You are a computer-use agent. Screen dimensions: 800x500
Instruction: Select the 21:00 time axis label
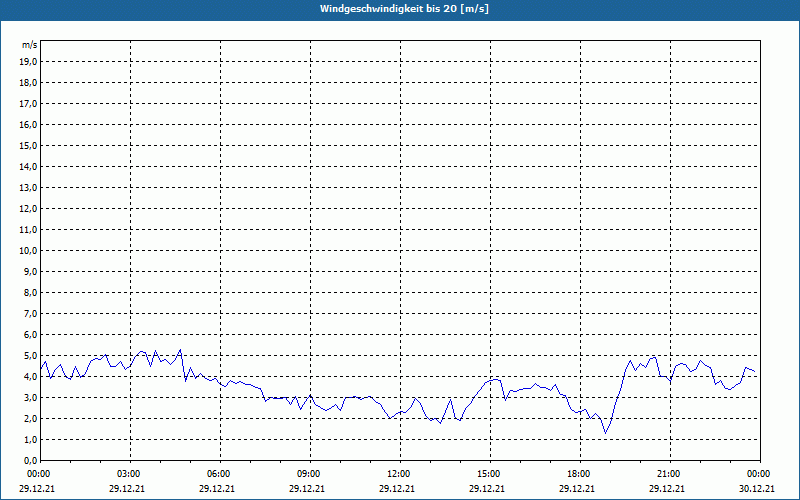click(x=670, y=474)
